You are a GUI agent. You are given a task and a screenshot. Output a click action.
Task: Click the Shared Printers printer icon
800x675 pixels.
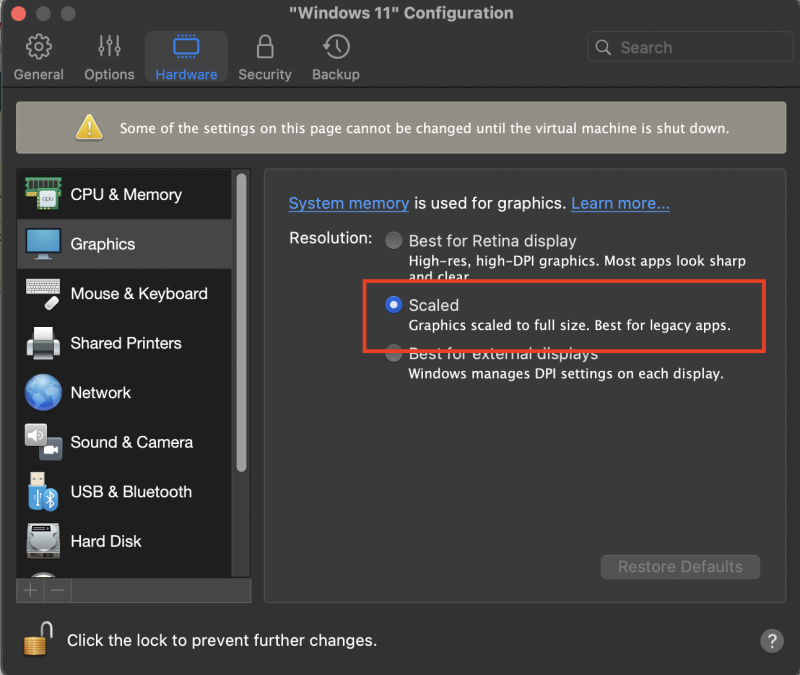pos(43,343)
